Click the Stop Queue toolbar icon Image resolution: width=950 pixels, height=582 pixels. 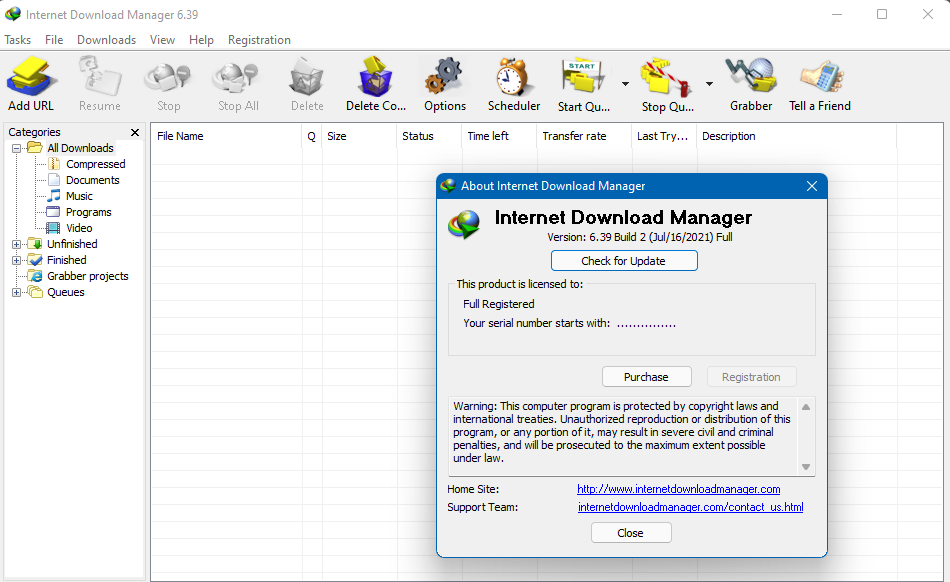[666, 78]
